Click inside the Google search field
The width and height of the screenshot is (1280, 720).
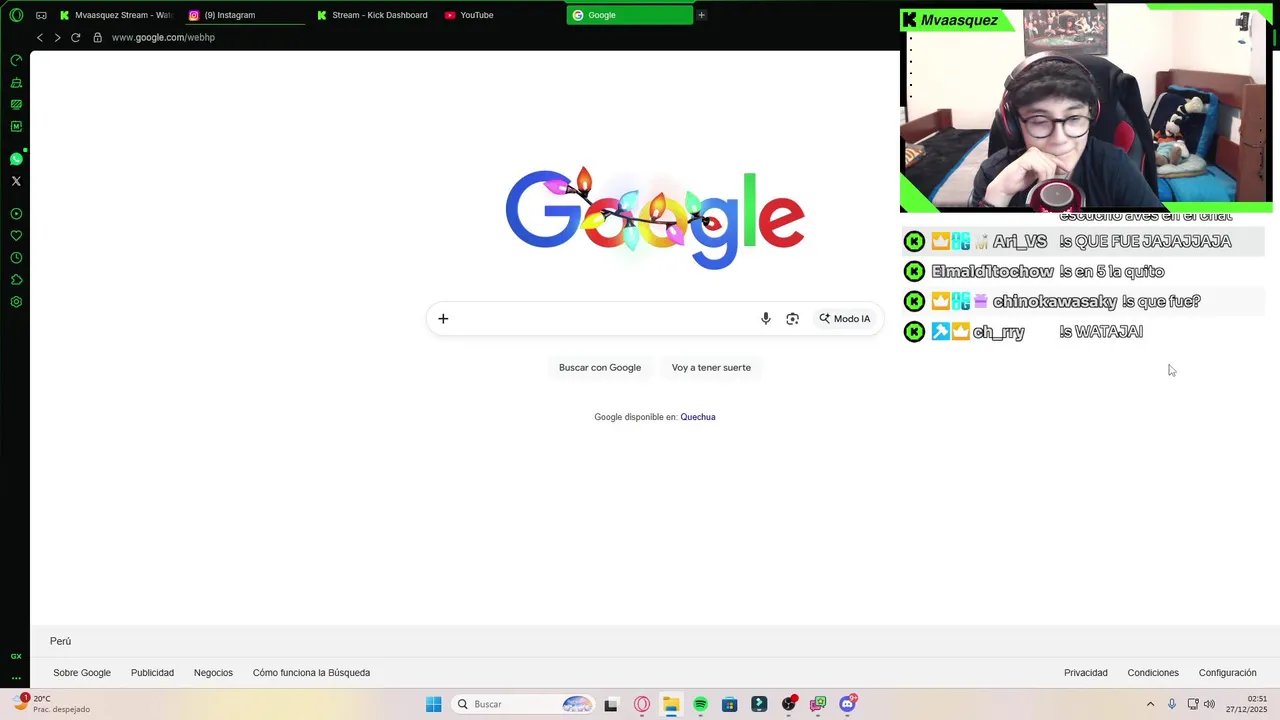coord(603,319)
